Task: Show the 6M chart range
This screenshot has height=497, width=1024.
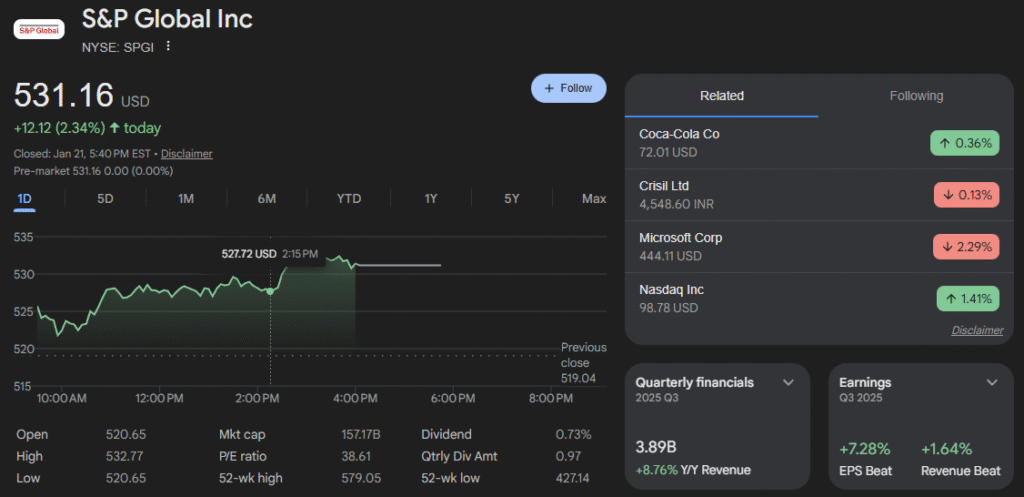Action: (x=267, y=199)
